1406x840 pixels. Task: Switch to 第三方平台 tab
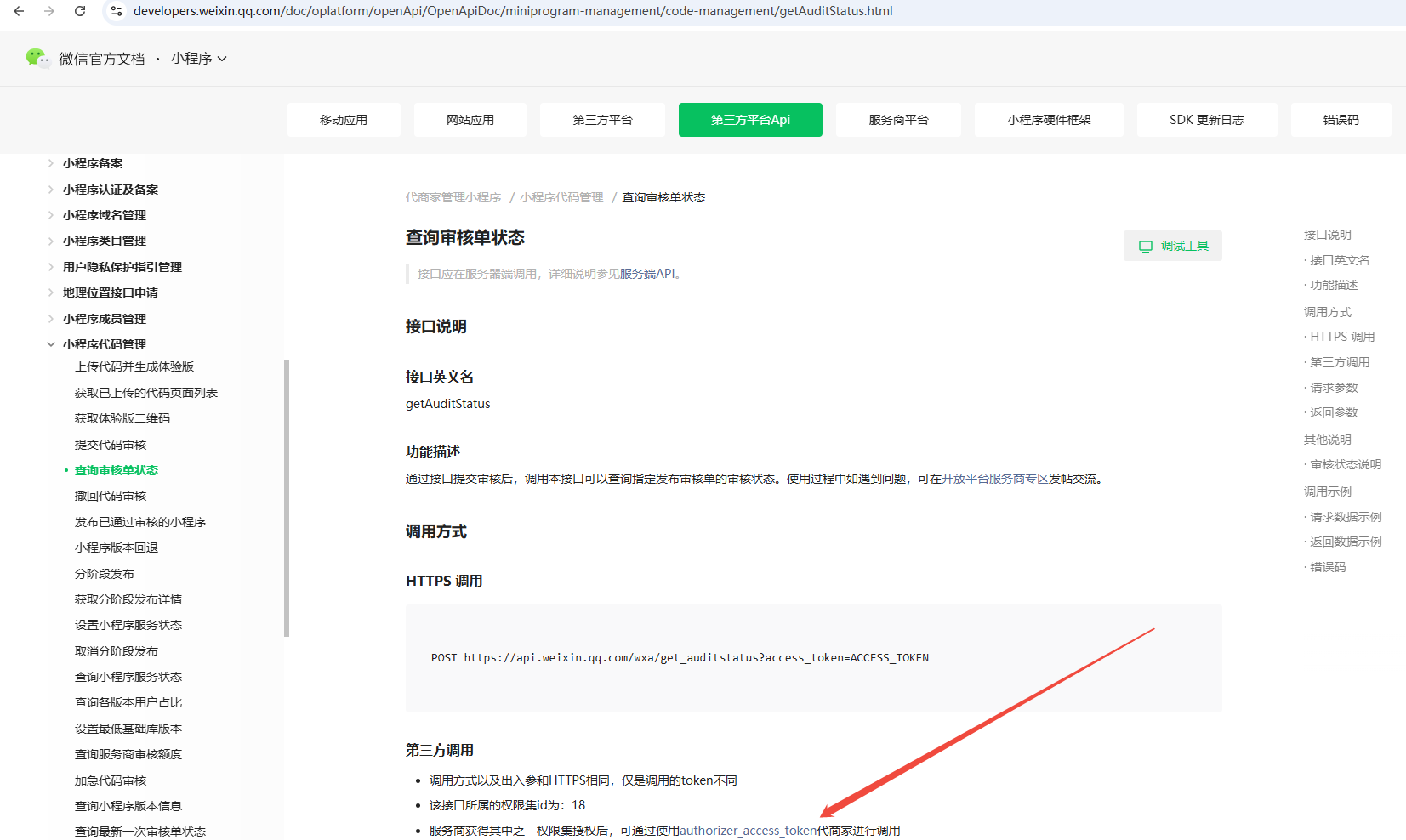tap(602, 120)
